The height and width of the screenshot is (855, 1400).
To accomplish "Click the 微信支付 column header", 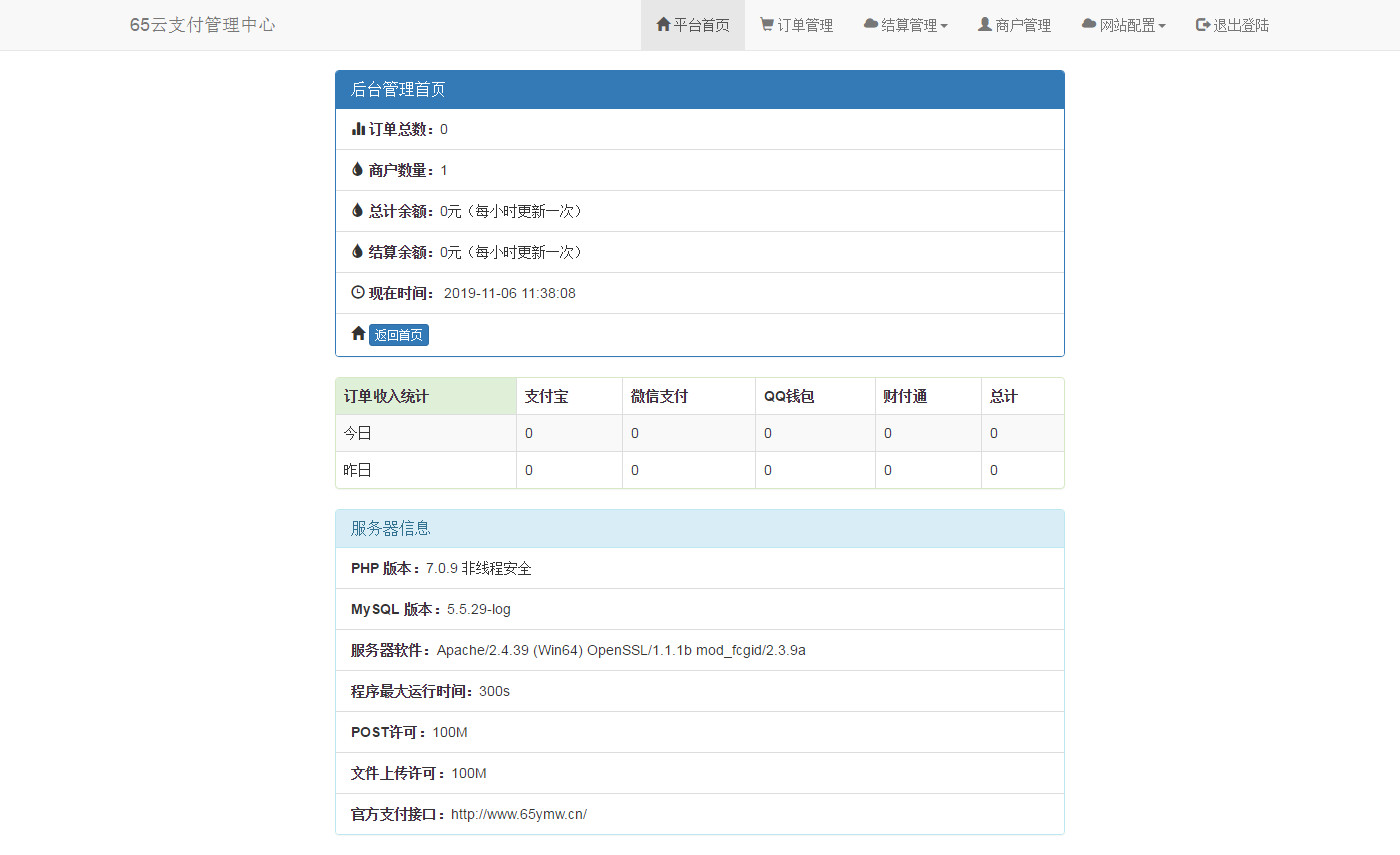I will [688, 396].
